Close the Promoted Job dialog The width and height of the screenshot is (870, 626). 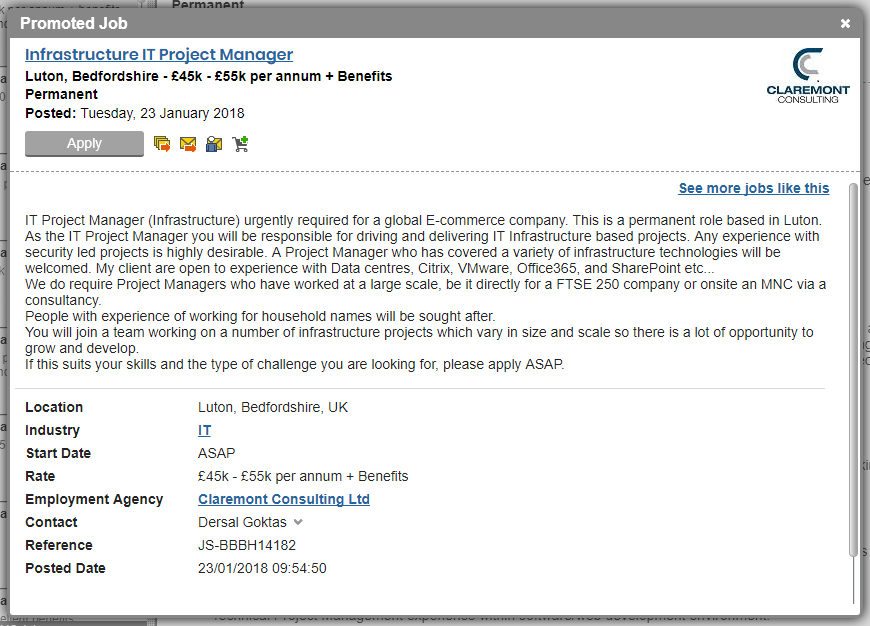845,23
